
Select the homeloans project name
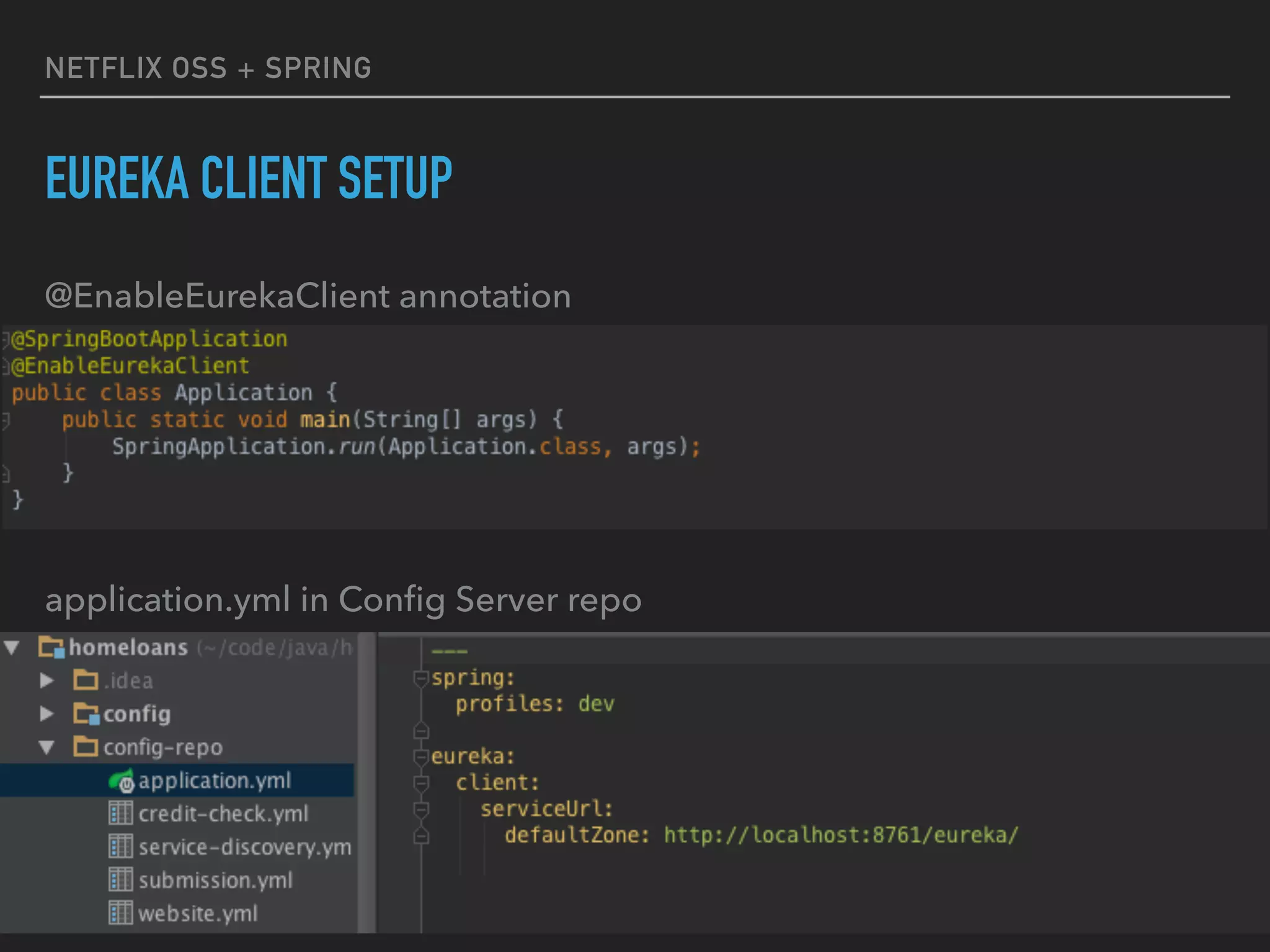coord(128,648)
